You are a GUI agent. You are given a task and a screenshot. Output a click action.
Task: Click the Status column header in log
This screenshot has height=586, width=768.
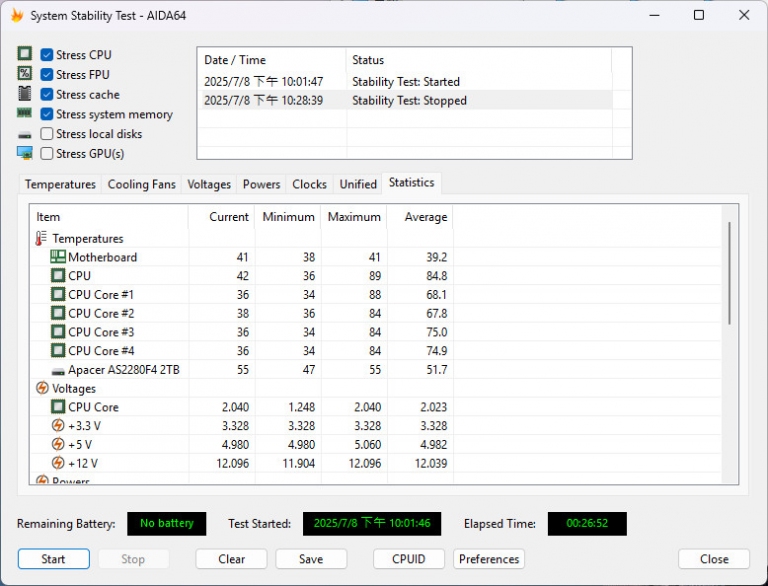coord(479,60)
